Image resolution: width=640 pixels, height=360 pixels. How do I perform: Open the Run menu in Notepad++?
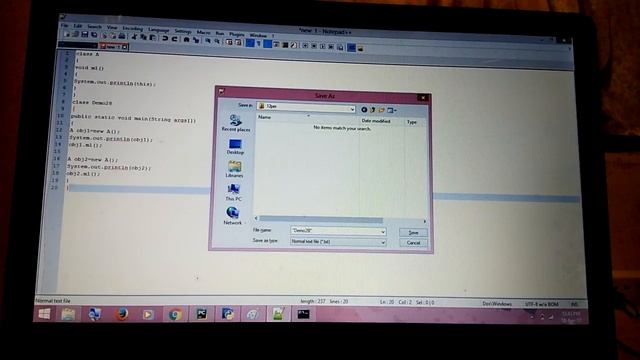220,33
